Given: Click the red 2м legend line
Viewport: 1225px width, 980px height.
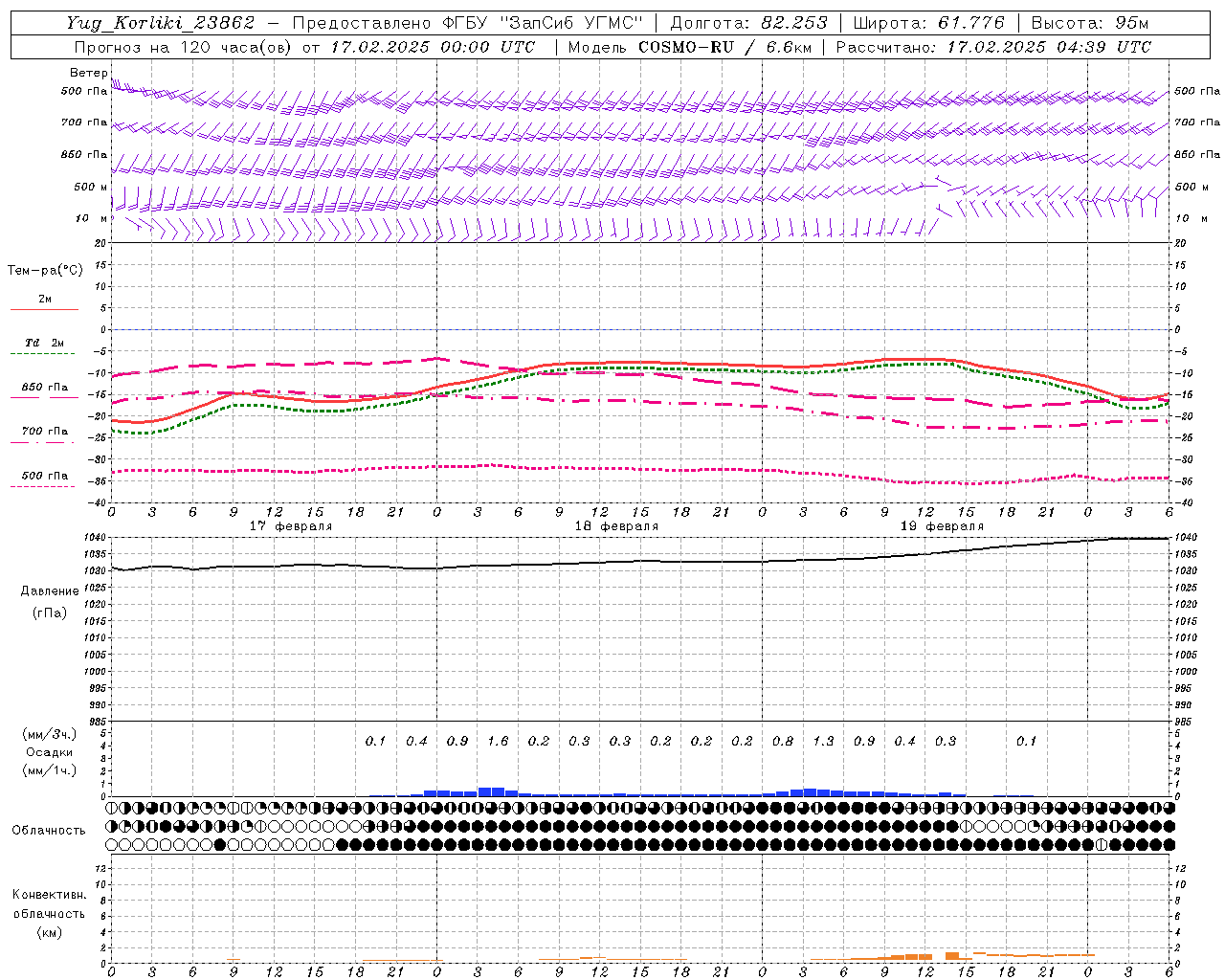Looking at the screenshot, I should pyautogui.click(x=45, y=310).
